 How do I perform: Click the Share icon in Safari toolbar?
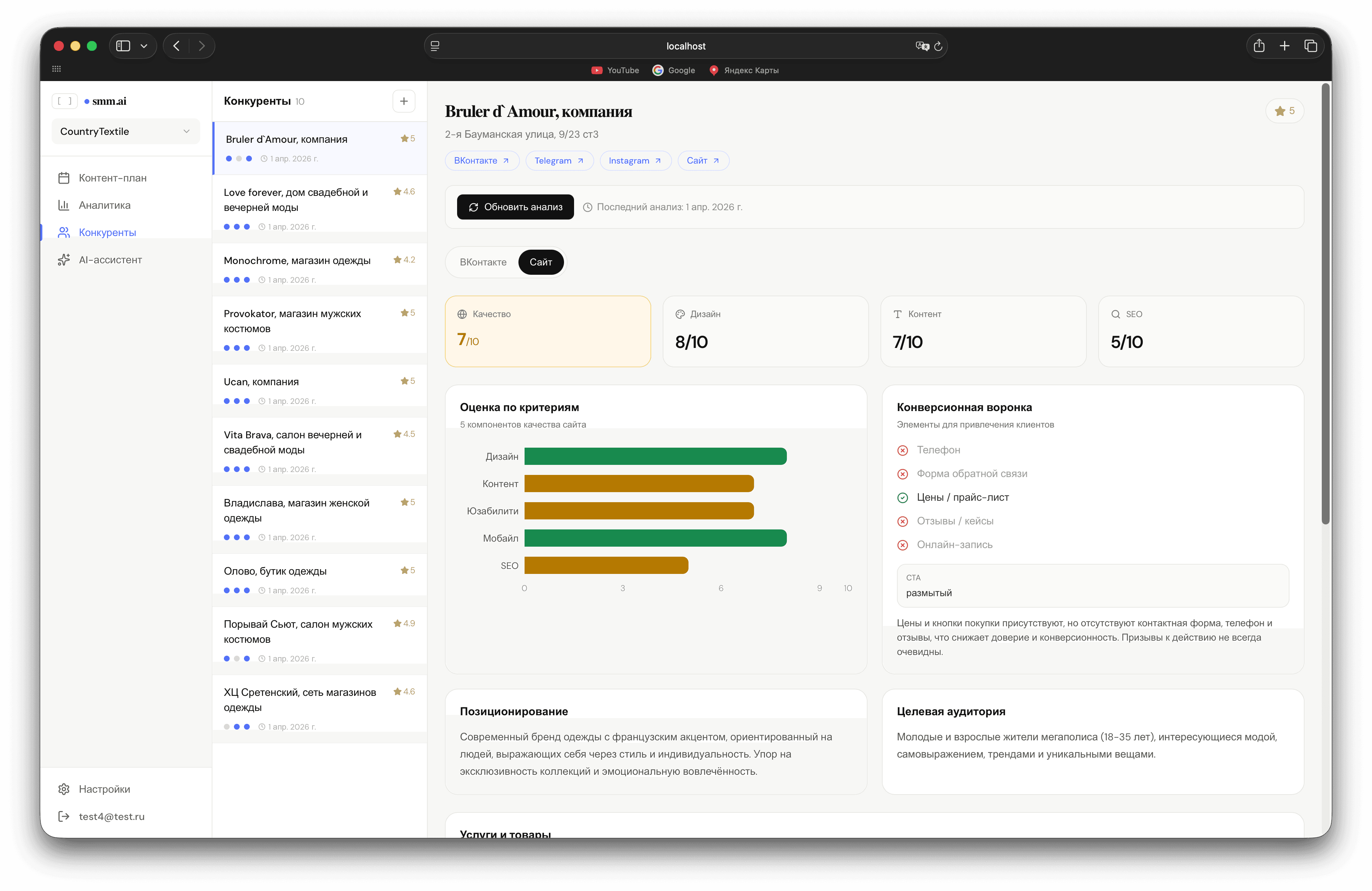[x=1259, y=46]
